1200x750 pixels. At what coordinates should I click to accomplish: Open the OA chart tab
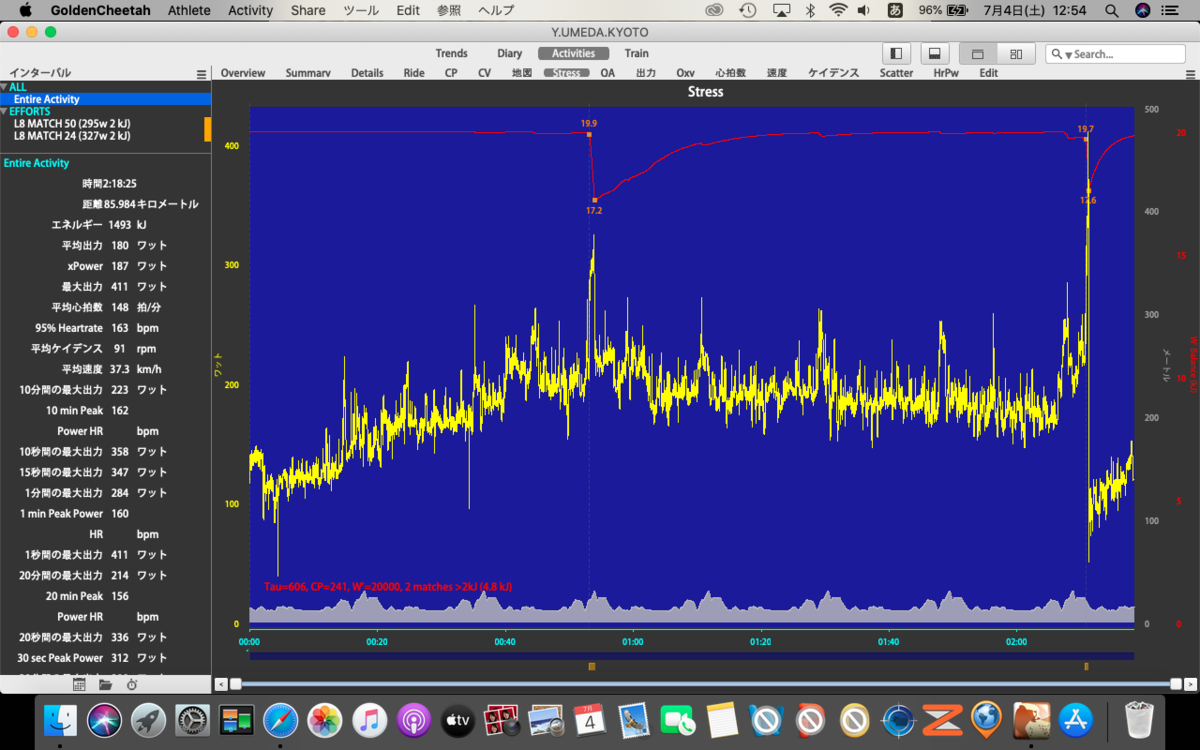pos(607,73)
